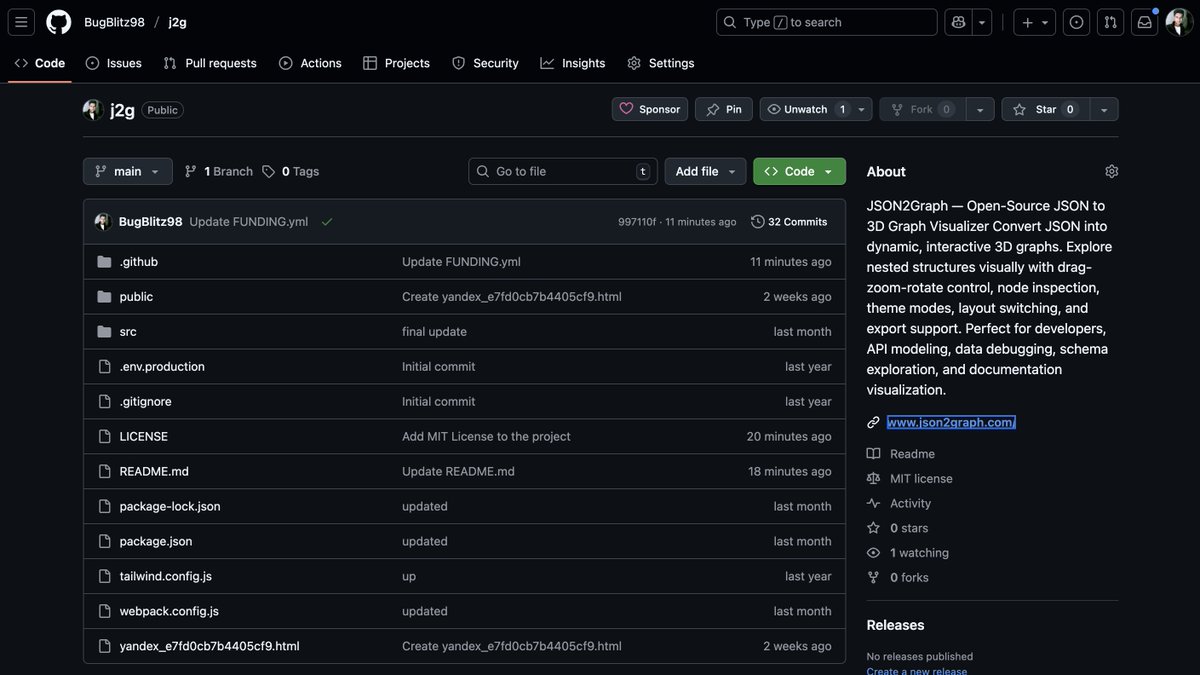This screenshot has height=675, width=1200.
Task: Open the webpack.config.js file
Action: [x=169, y=612]
